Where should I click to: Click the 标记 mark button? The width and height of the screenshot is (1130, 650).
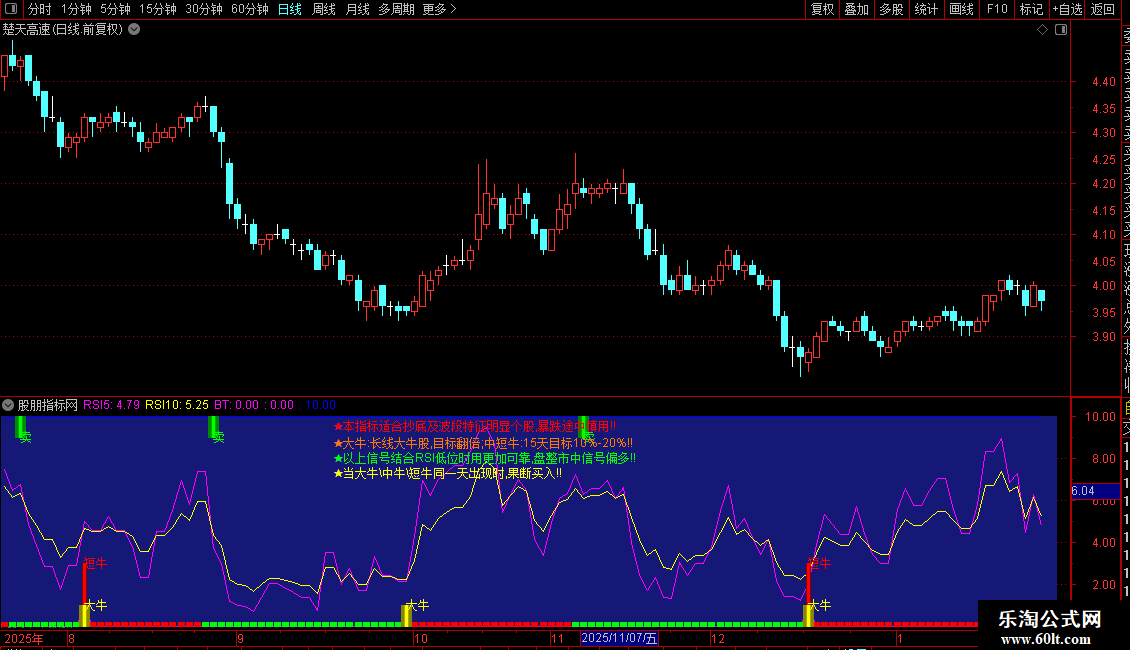click(x=1031, y=9)
